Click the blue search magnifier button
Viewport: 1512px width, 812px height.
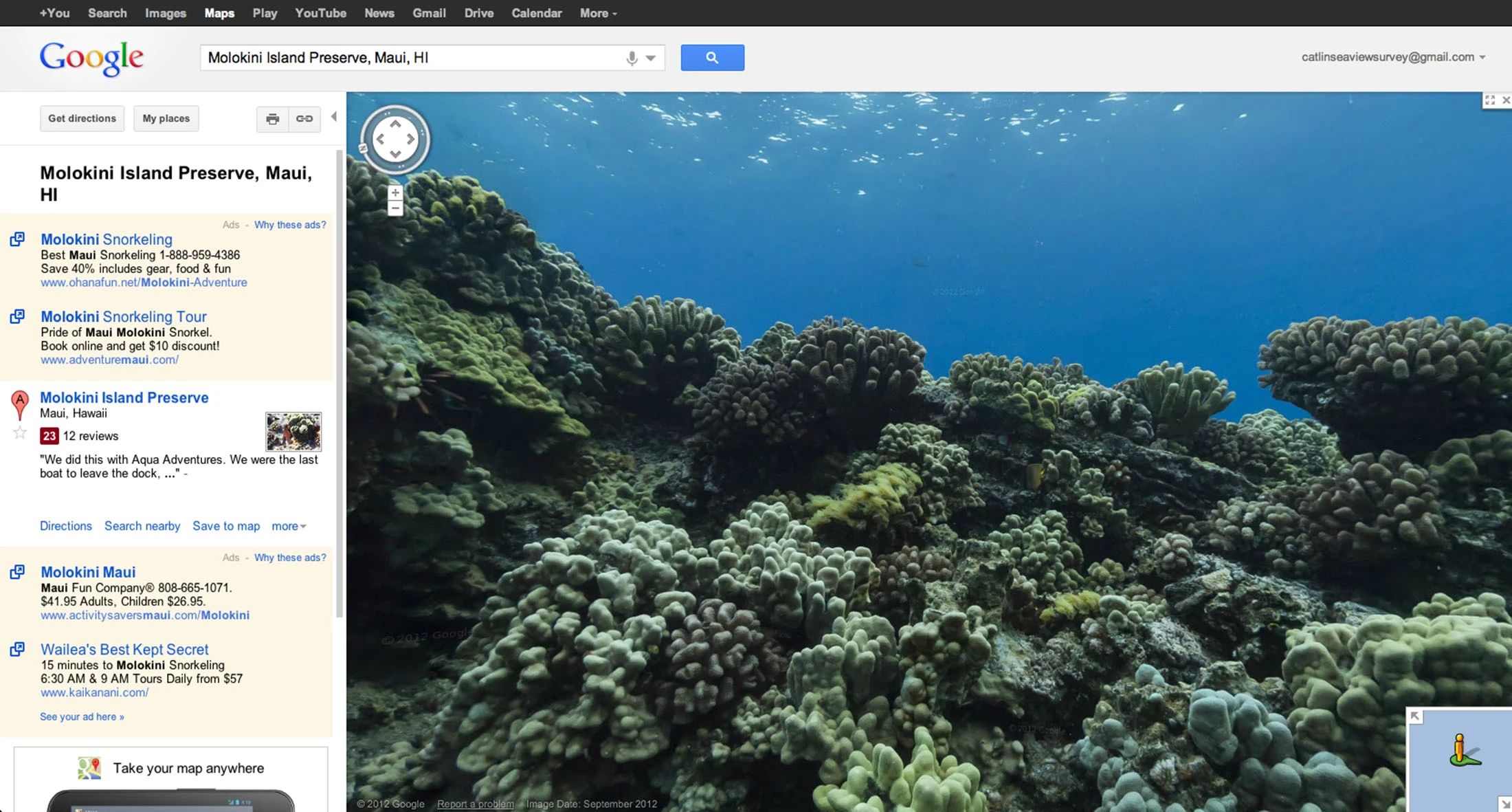click(x=712, y=58)
